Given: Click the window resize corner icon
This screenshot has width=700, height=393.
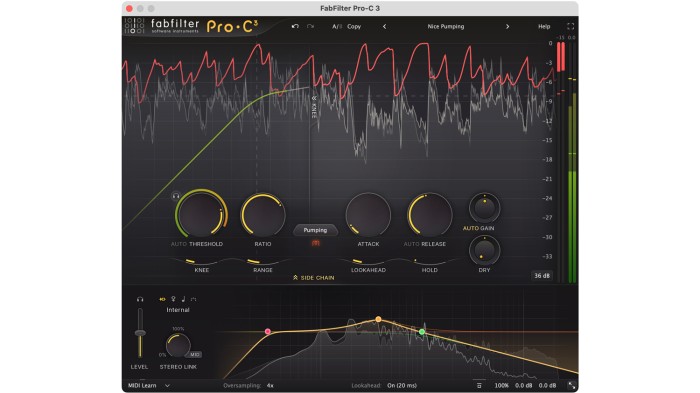Looking at the screenshot, I should click(571, 385).
